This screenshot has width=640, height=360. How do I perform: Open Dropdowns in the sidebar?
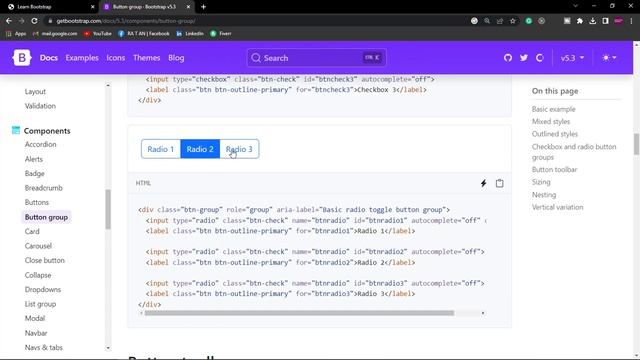42,289
